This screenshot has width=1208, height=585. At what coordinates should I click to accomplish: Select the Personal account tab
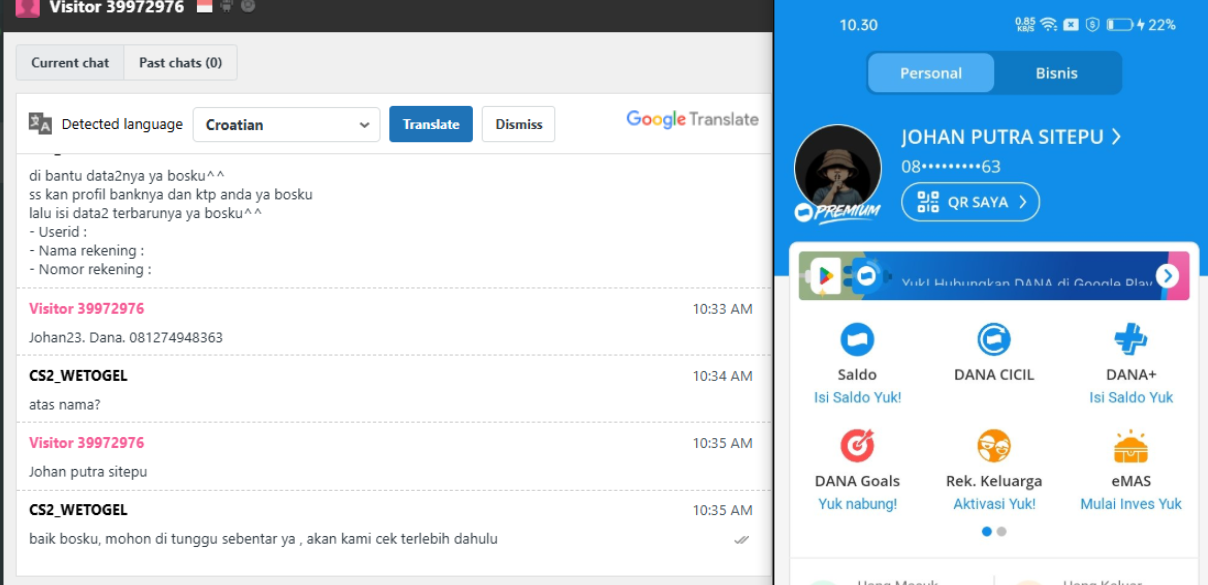931,73
